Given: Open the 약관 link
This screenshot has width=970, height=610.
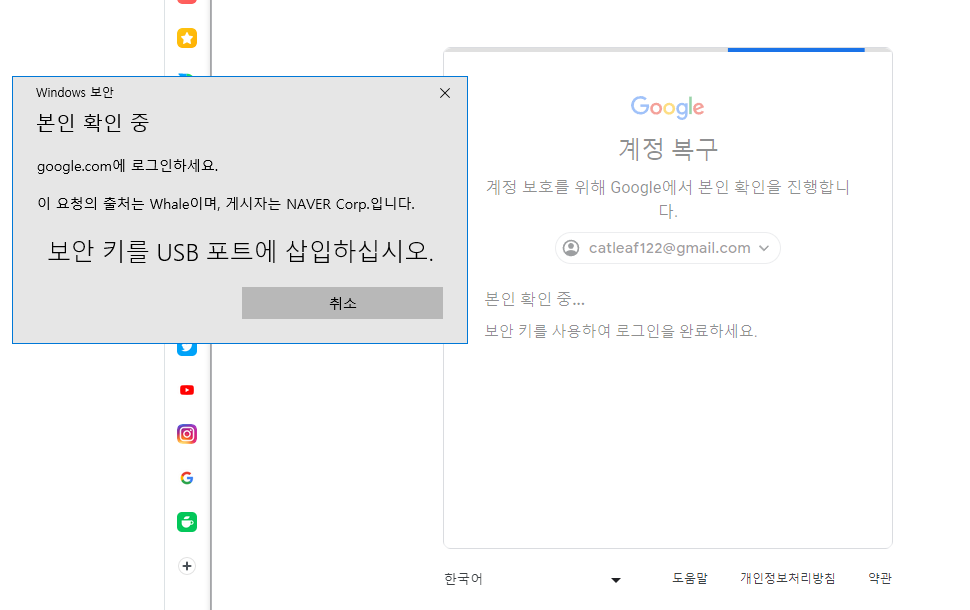Looking at the screenshot, I should 880,578.
